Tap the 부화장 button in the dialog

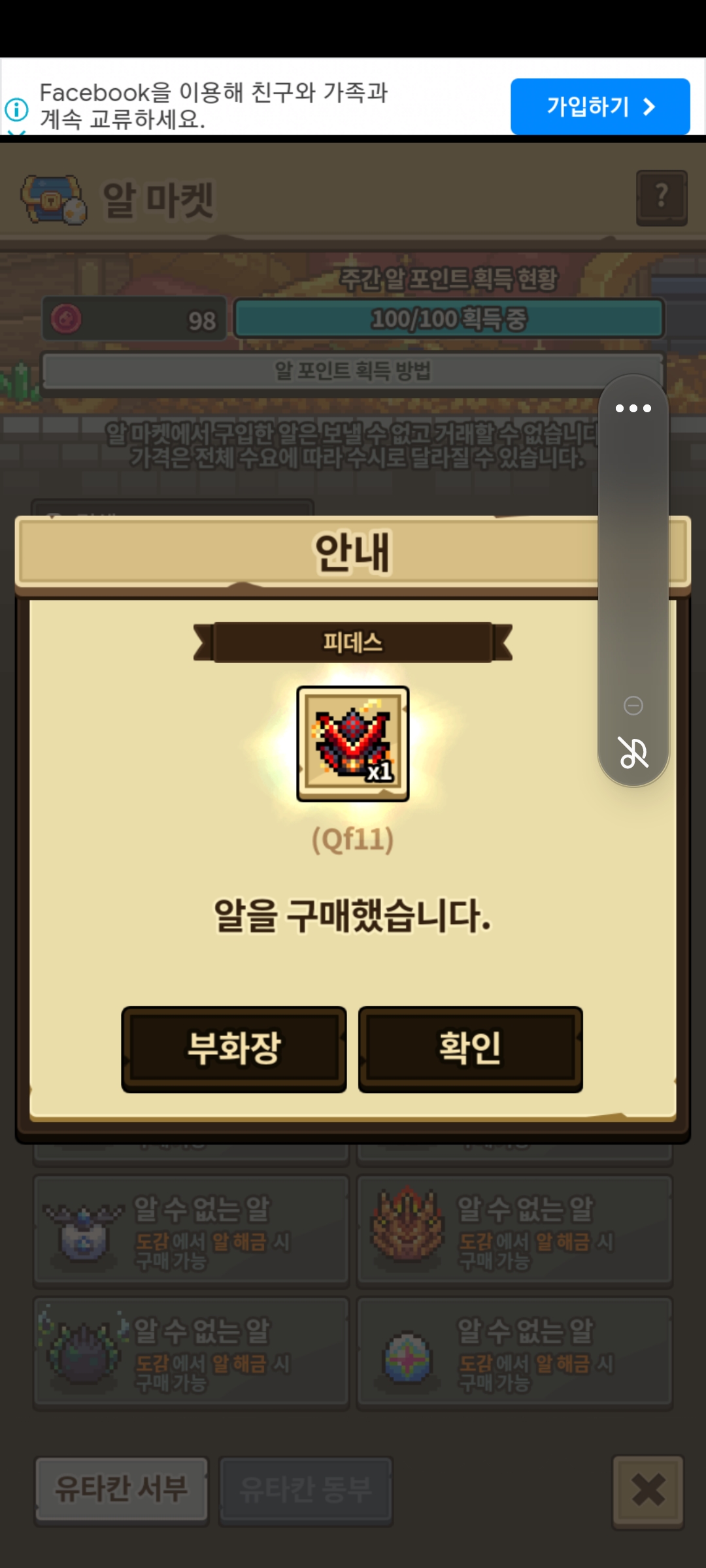[234, 1049]
